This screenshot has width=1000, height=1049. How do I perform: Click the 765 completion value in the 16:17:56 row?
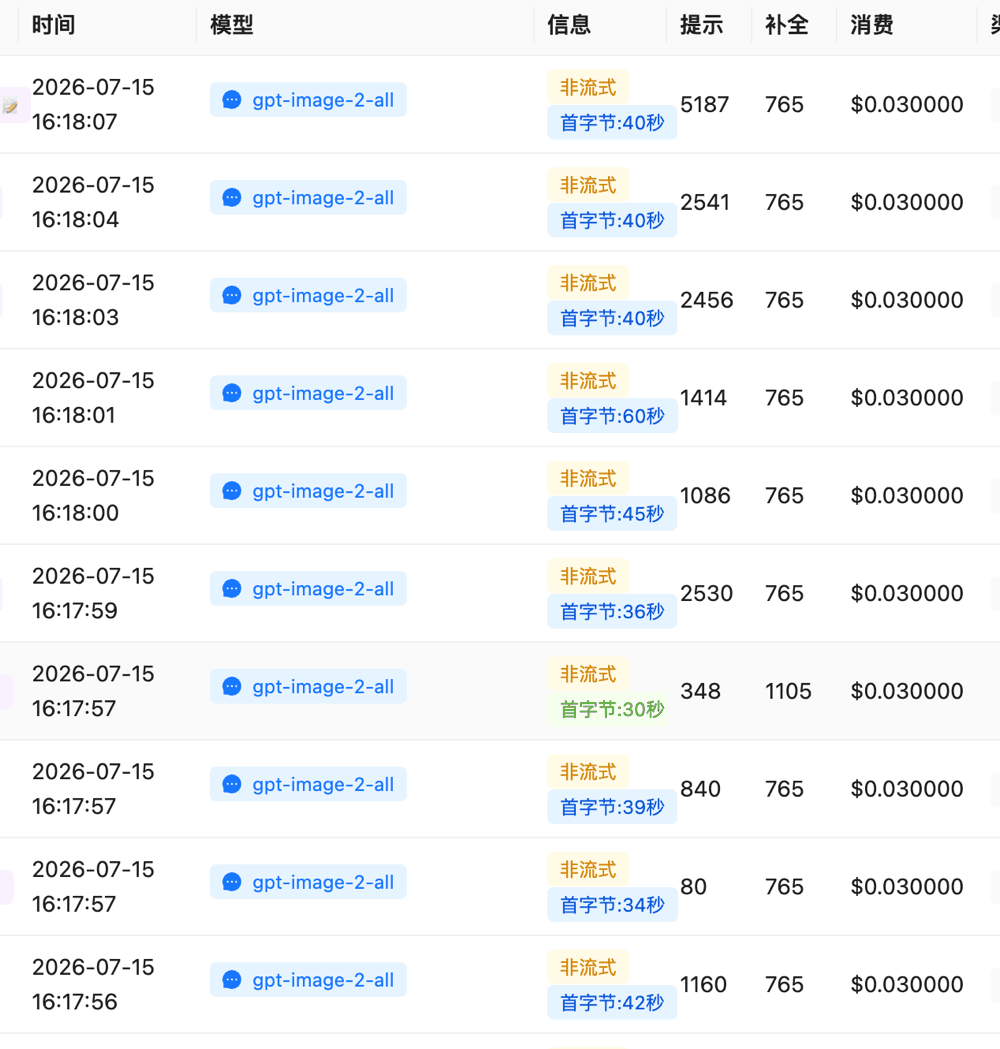[784, 984]
